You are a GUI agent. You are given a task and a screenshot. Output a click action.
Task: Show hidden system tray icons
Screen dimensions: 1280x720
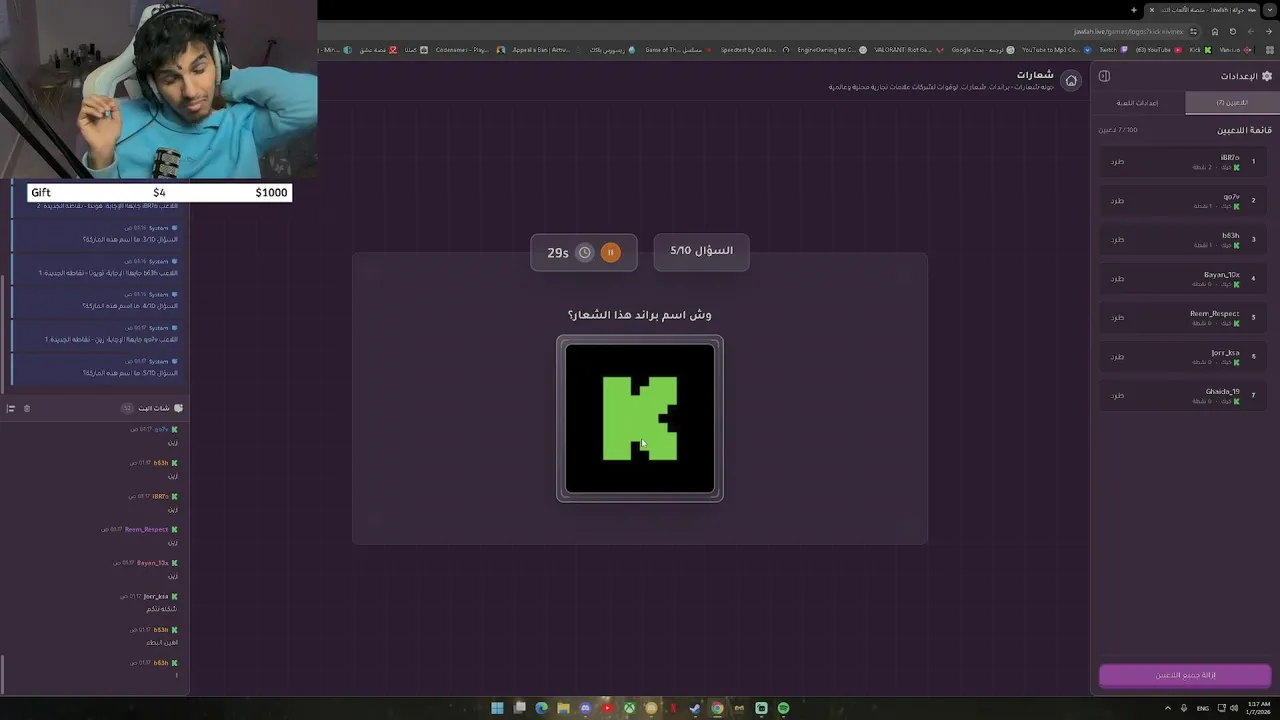(x=1167, y=708)
